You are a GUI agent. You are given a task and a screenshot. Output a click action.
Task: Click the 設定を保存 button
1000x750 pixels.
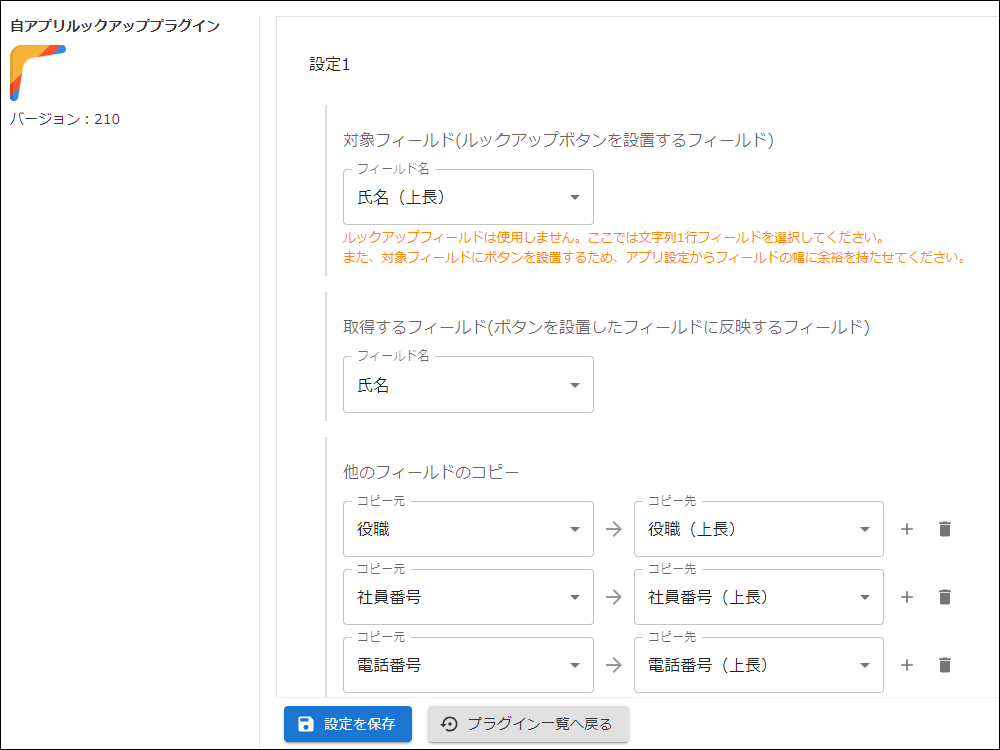tap(348, 724)
